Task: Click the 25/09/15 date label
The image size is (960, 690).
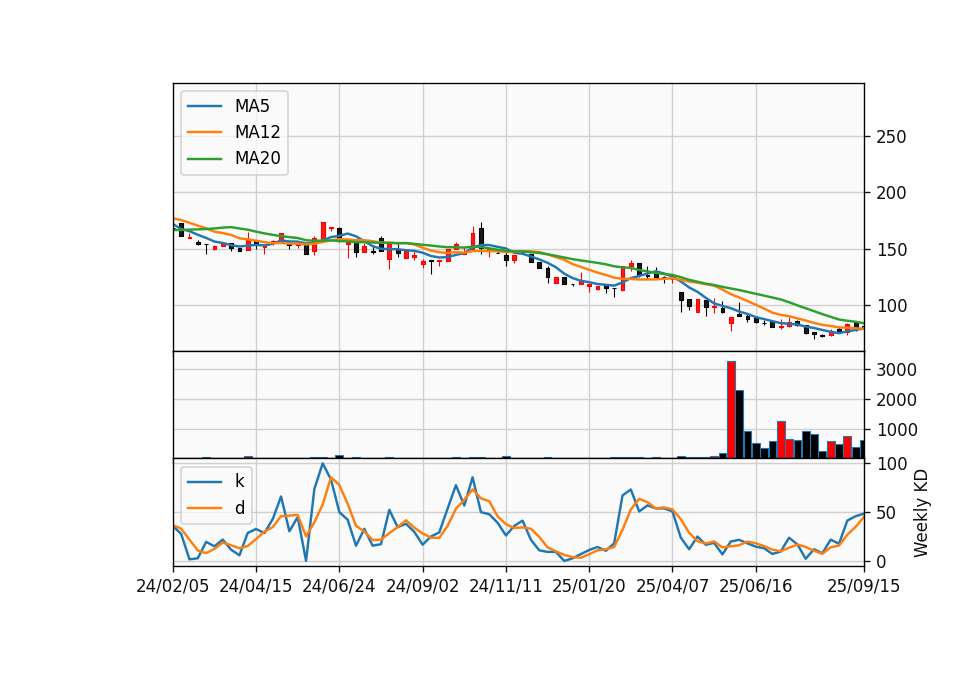Action: tap(864, 586)
